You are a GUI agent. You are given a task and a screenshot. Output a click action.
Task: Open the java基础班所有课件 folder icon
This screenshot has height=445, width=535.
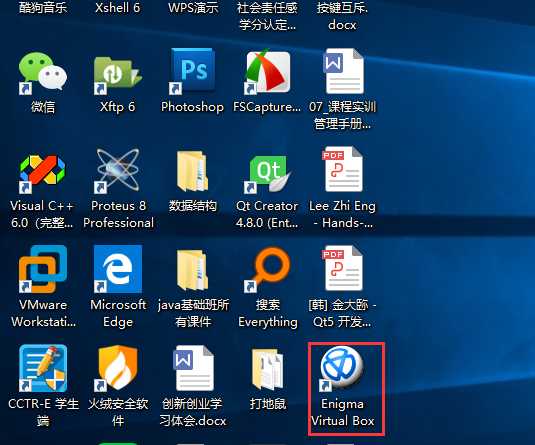(192, 270)
